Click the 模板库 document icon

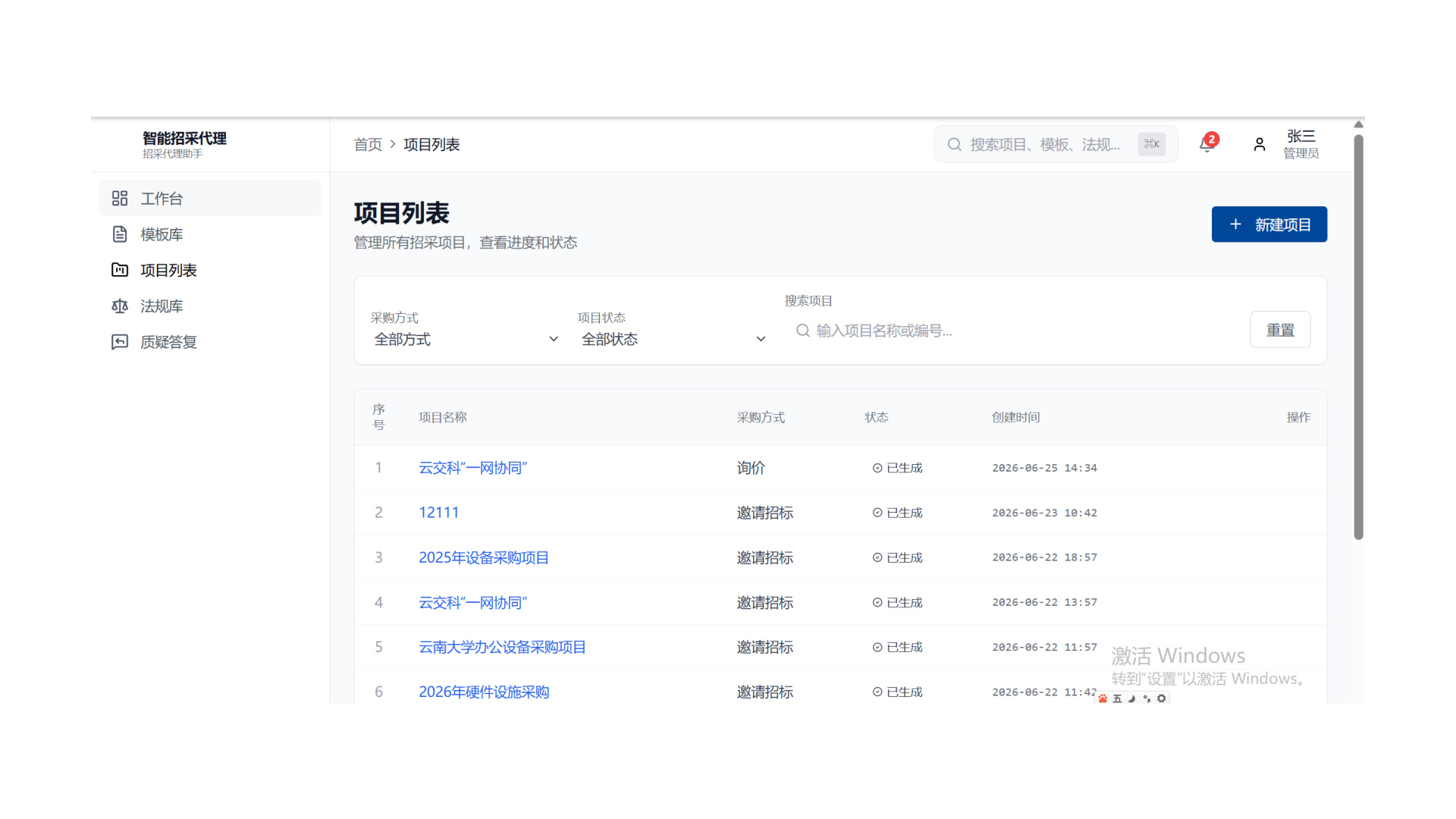[x=120, y=234]
